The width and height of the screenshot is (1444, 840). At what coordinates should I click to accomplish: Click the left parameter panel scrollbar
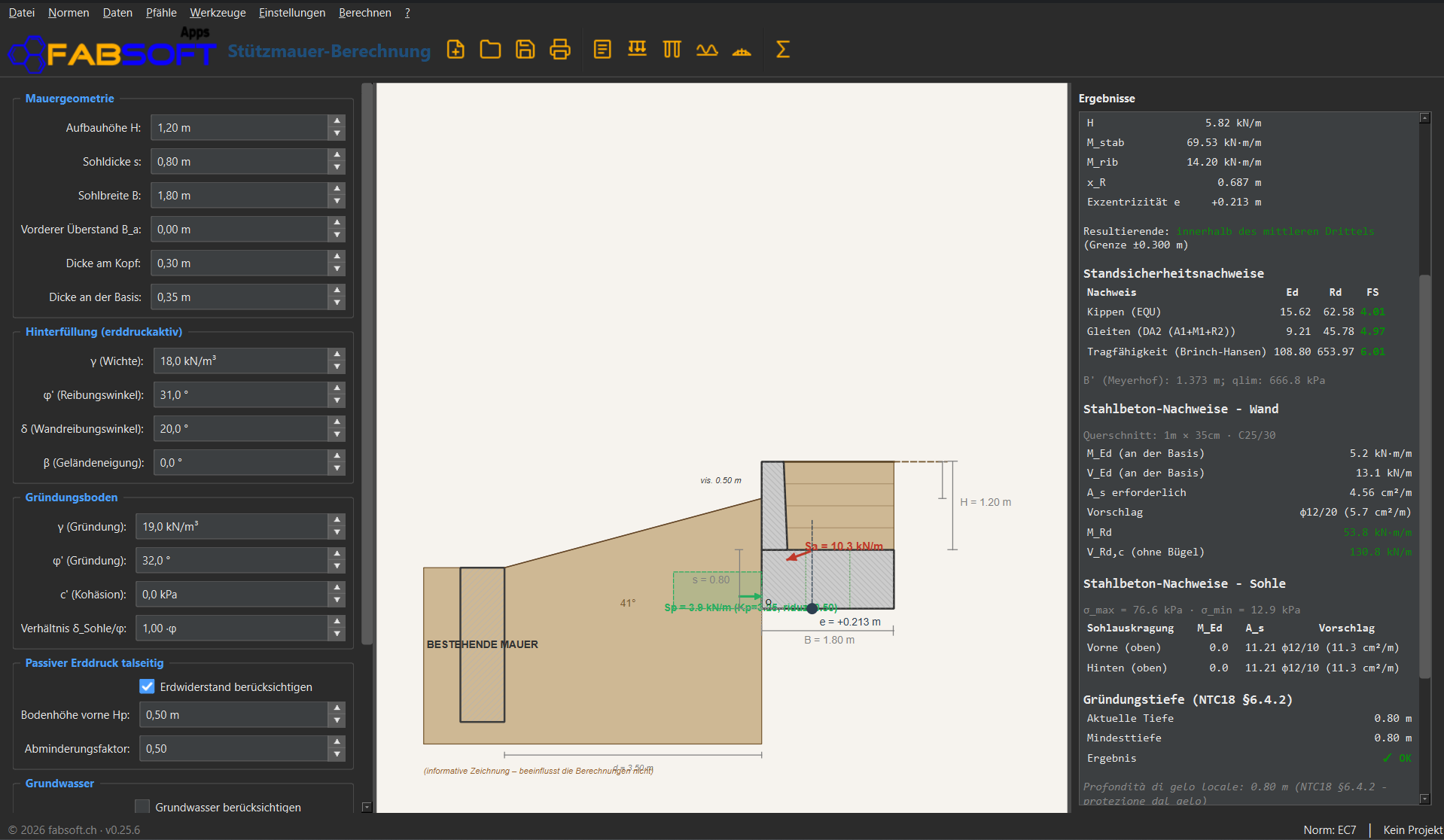pyautogui.click(x=367, y=364)
